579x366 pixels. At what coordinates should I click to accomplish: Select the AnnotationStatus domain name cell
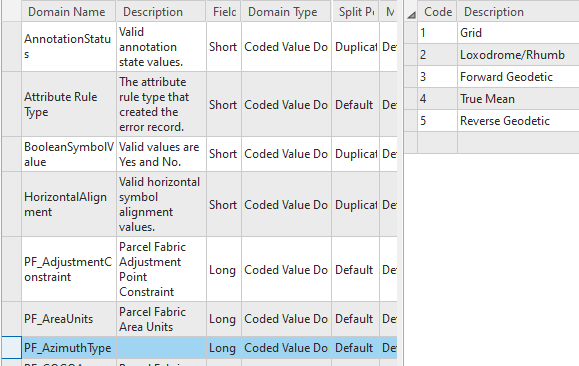(x=69, y=47)
